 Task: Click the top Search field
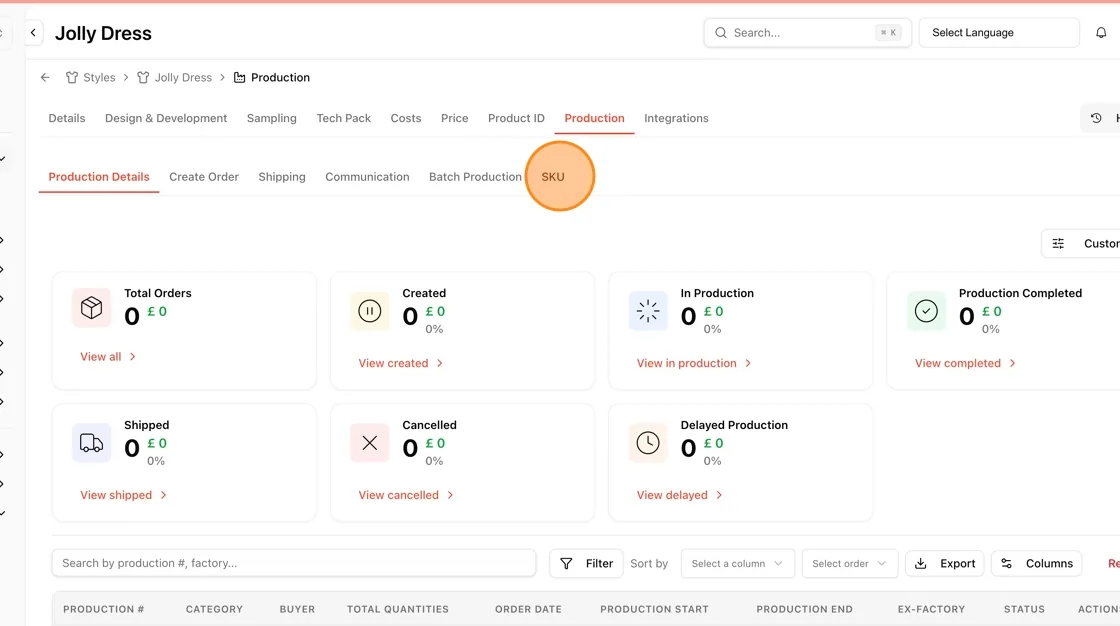(807, 33)
